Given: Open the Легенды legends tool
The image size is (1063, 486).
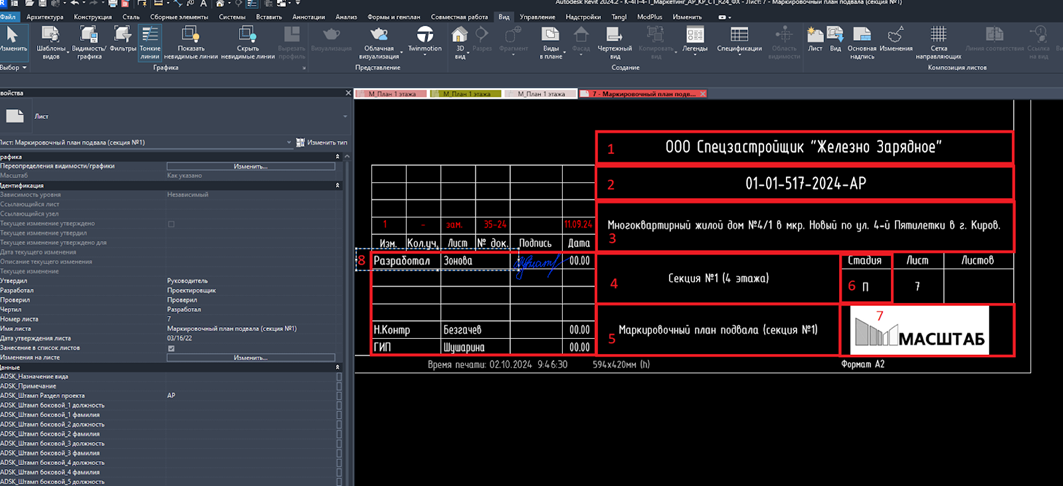Looking at the screenshot, I should tap(694, 39).
